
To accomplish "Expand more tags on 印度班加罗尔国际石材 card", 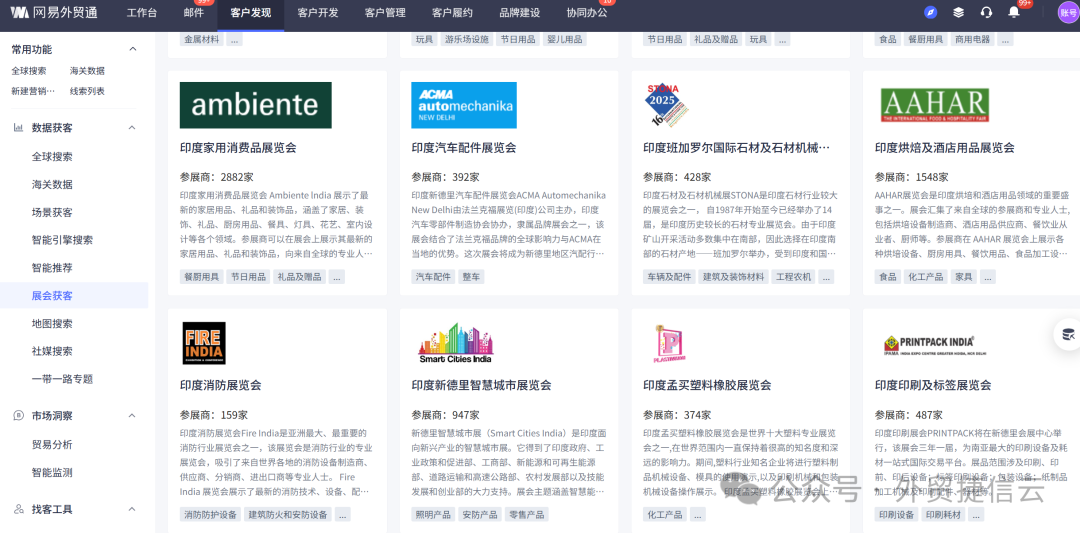I will pos(826,277).
